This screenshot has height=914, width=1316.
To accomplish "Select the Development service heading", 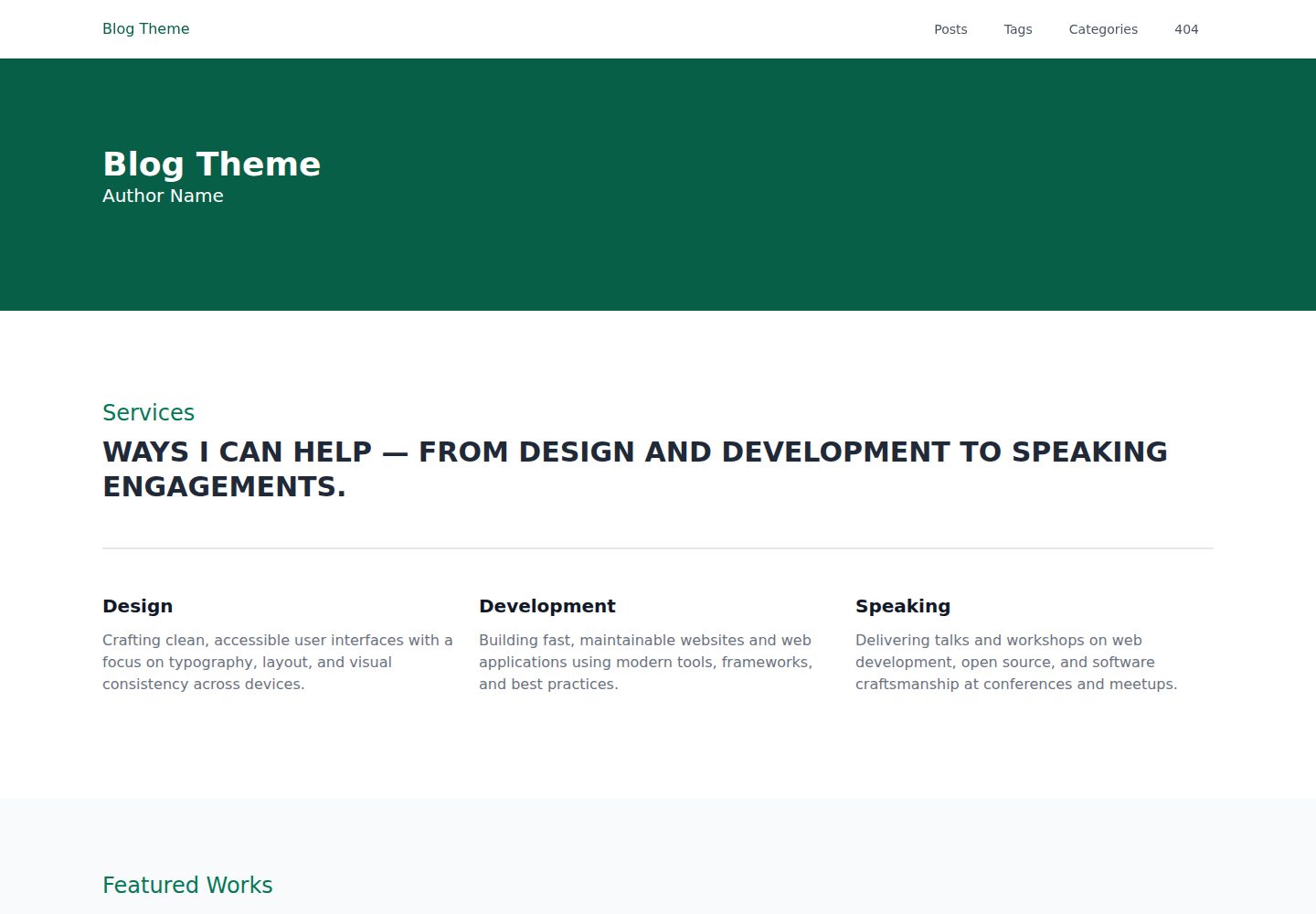I will coord(547,606).
